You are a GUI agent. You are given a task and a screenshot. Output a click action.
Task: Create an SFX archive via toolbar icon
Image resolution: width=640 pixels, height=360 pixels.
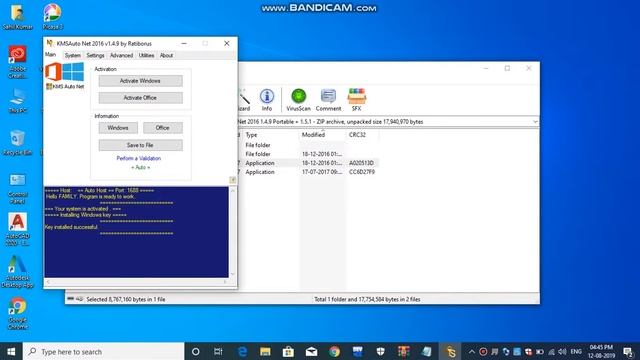[x=356, y=100]
